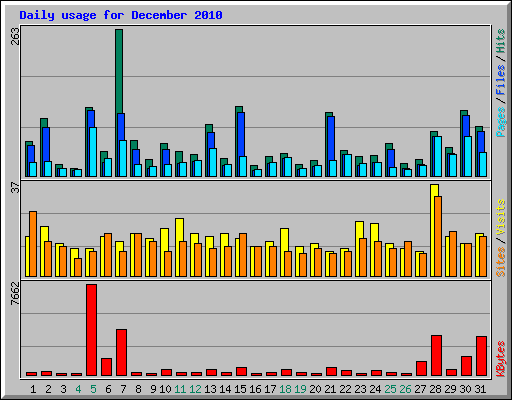512x400 pixels.
Task: Click the cyan Pages bar for day 5
Action: point(93,152)
